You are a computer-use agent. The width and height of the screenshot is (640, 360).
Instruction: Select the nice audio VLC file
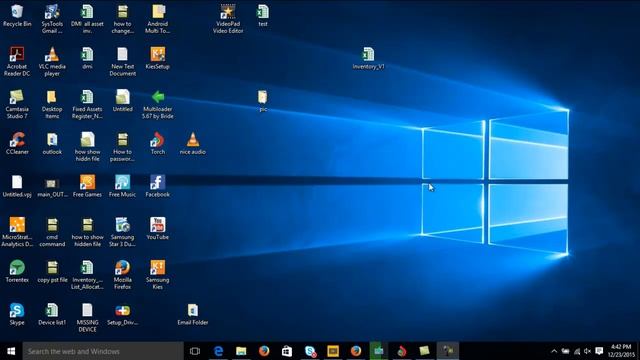(193, 143)
